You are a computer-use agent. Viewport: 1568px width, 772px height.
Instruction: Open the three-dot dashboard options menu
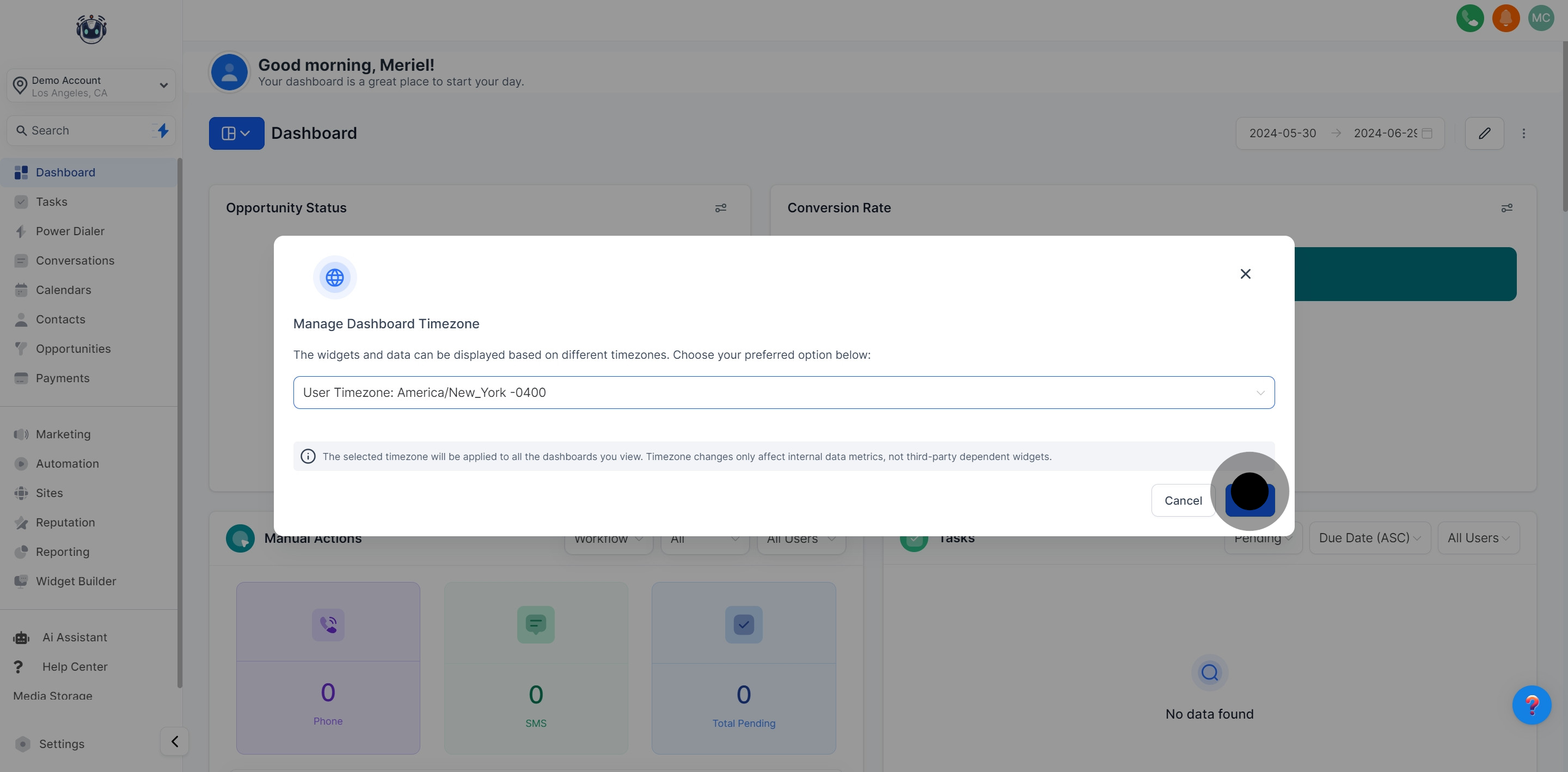1523,133
